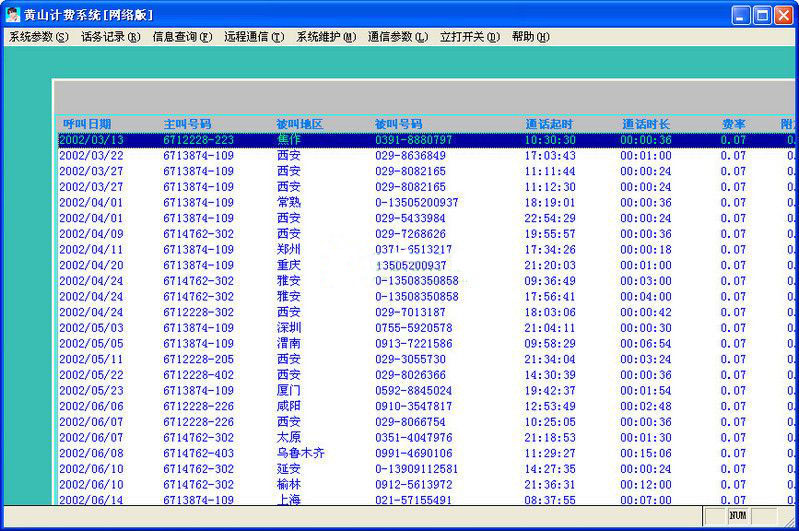Click the 呼叫日期 column header

tap(87, 124)
